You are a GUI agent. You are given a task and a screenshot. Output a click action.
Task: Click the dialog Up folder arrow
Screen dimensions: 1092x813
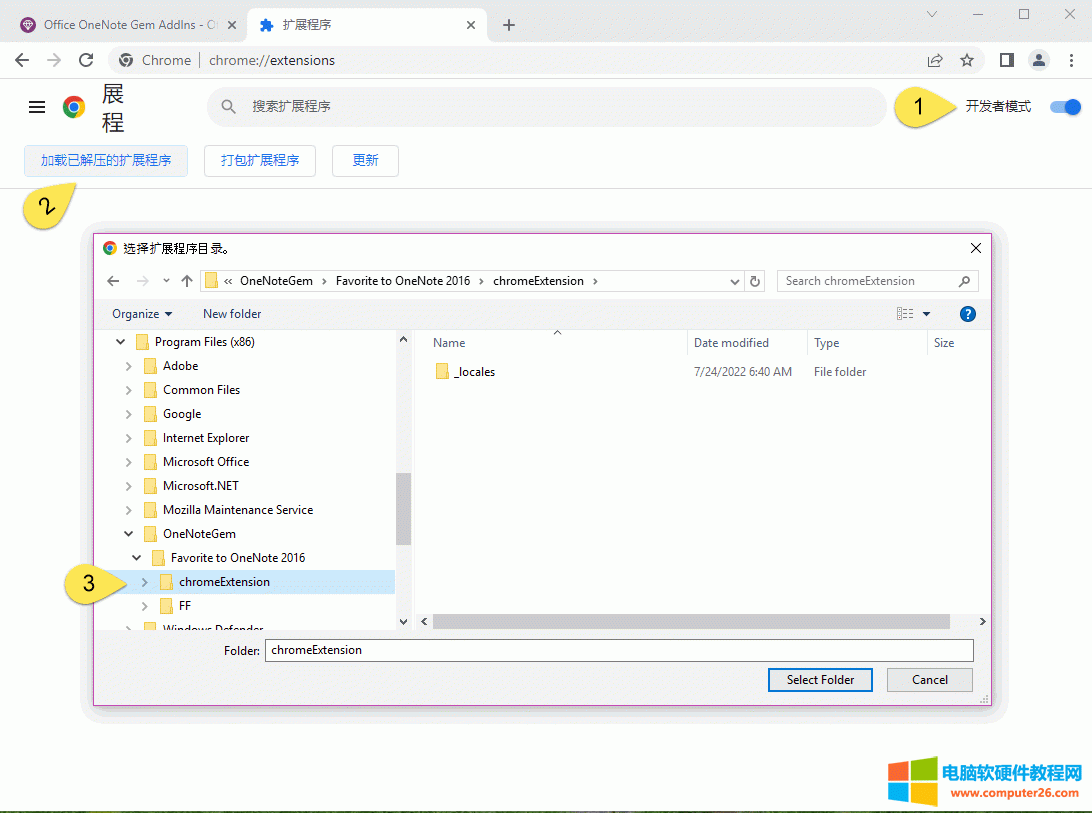[x=187, y=281]
